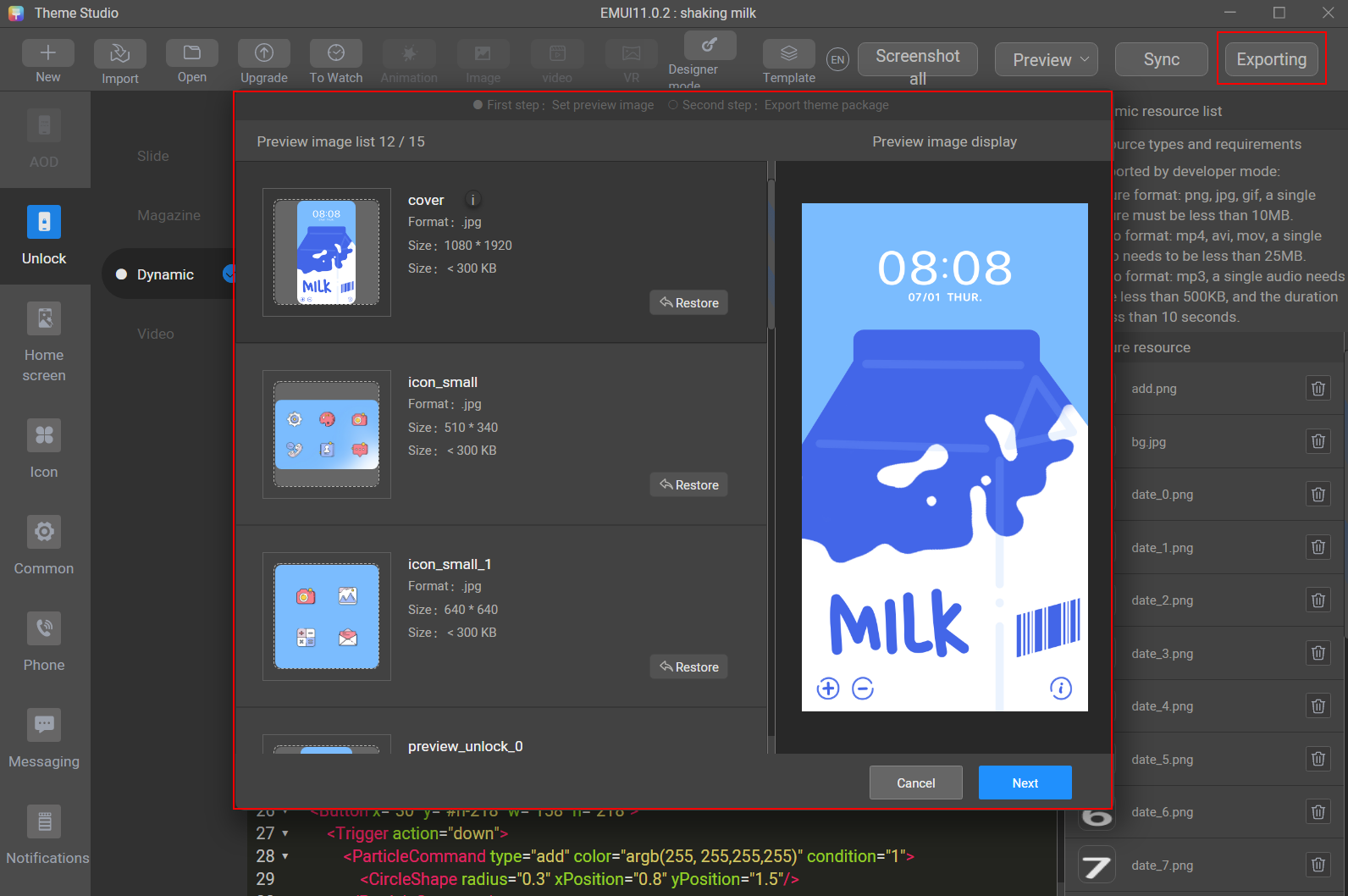Image resolution: width=1348 pixels, height=896 pixels.
Task: Open the To Watch tool
Action: pyautogui.click(x=335, y=53)
